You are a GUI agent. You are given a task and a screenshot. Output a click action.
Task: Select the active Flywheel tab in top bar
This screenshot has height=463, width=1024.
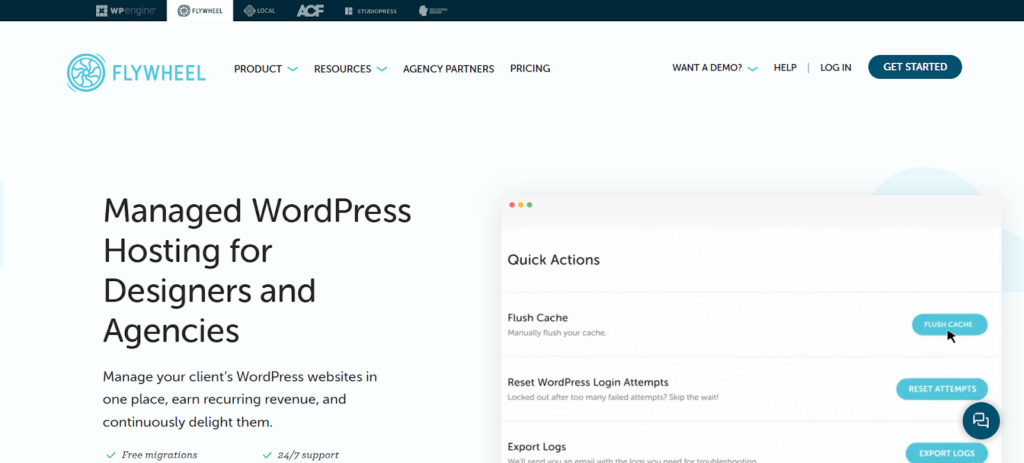(x=198, y=11)
